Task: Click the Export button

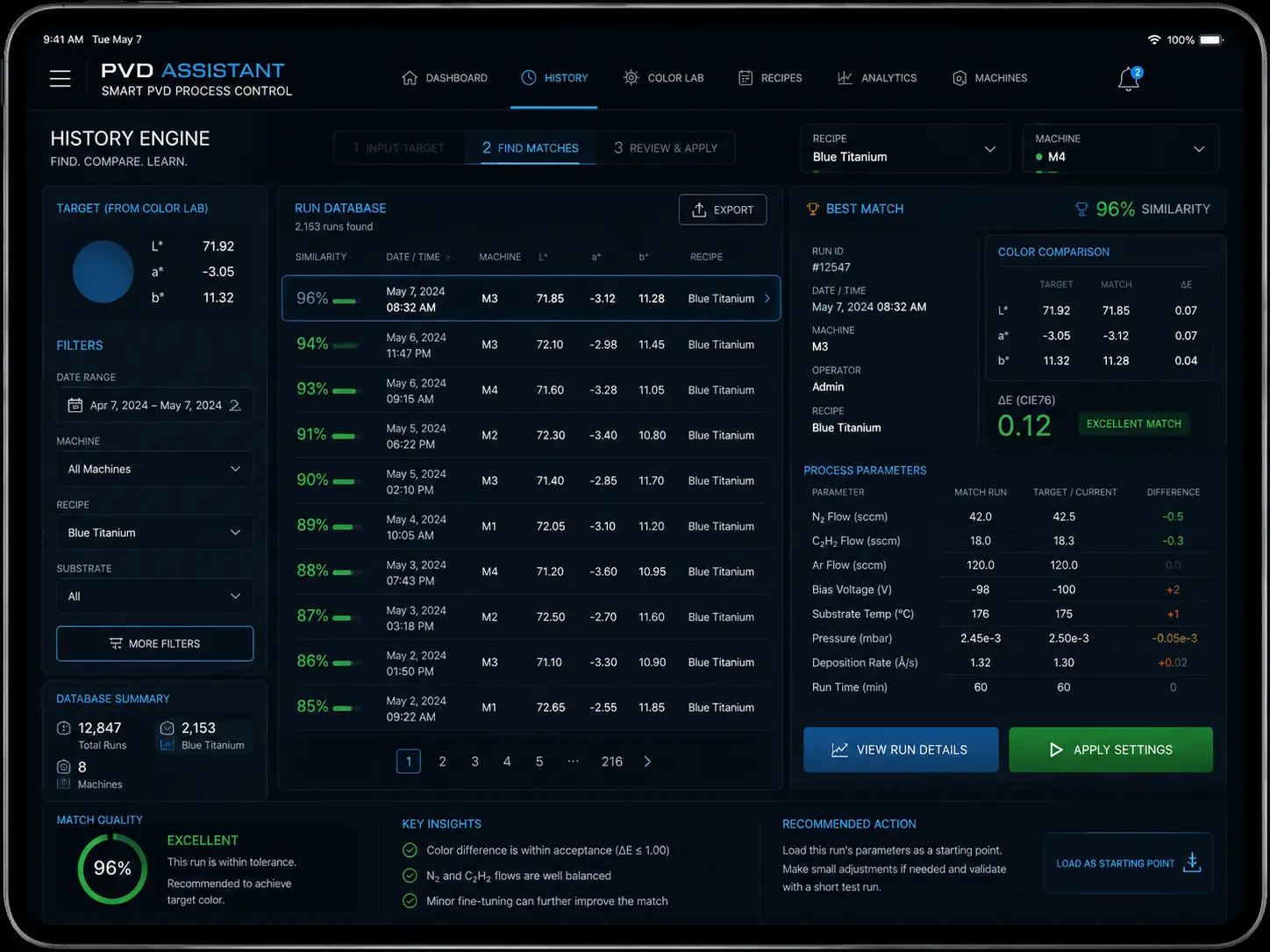Action: (723, 210)
